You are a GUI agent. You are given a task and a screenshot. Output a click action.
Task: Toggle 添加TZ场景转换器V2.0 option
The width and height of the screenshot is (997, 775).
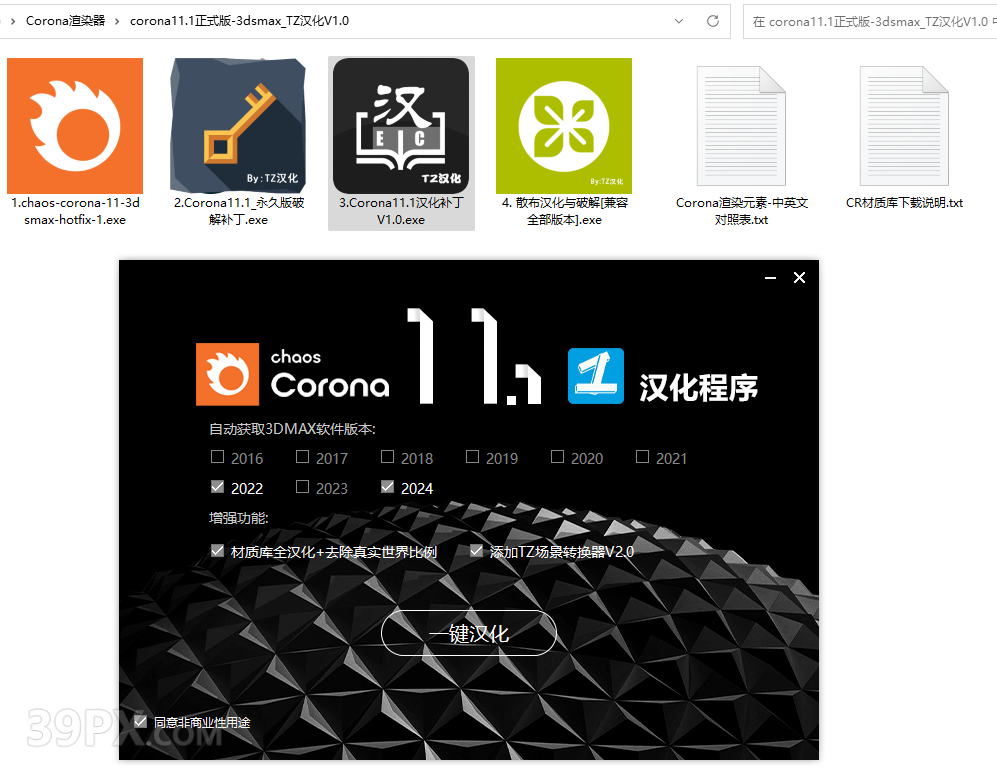pyautogui.click(x=476, y=551)
